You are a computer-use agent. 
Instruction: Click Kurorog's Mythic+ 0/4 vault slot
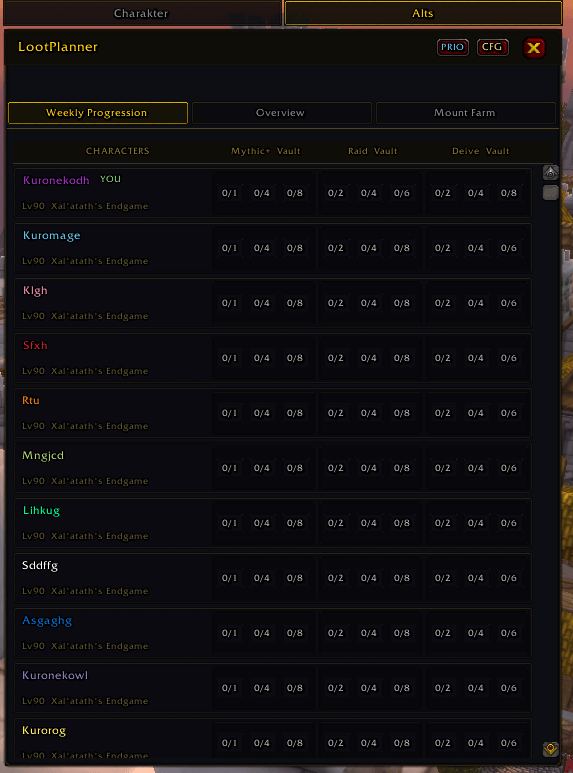(x=261, y=743)
